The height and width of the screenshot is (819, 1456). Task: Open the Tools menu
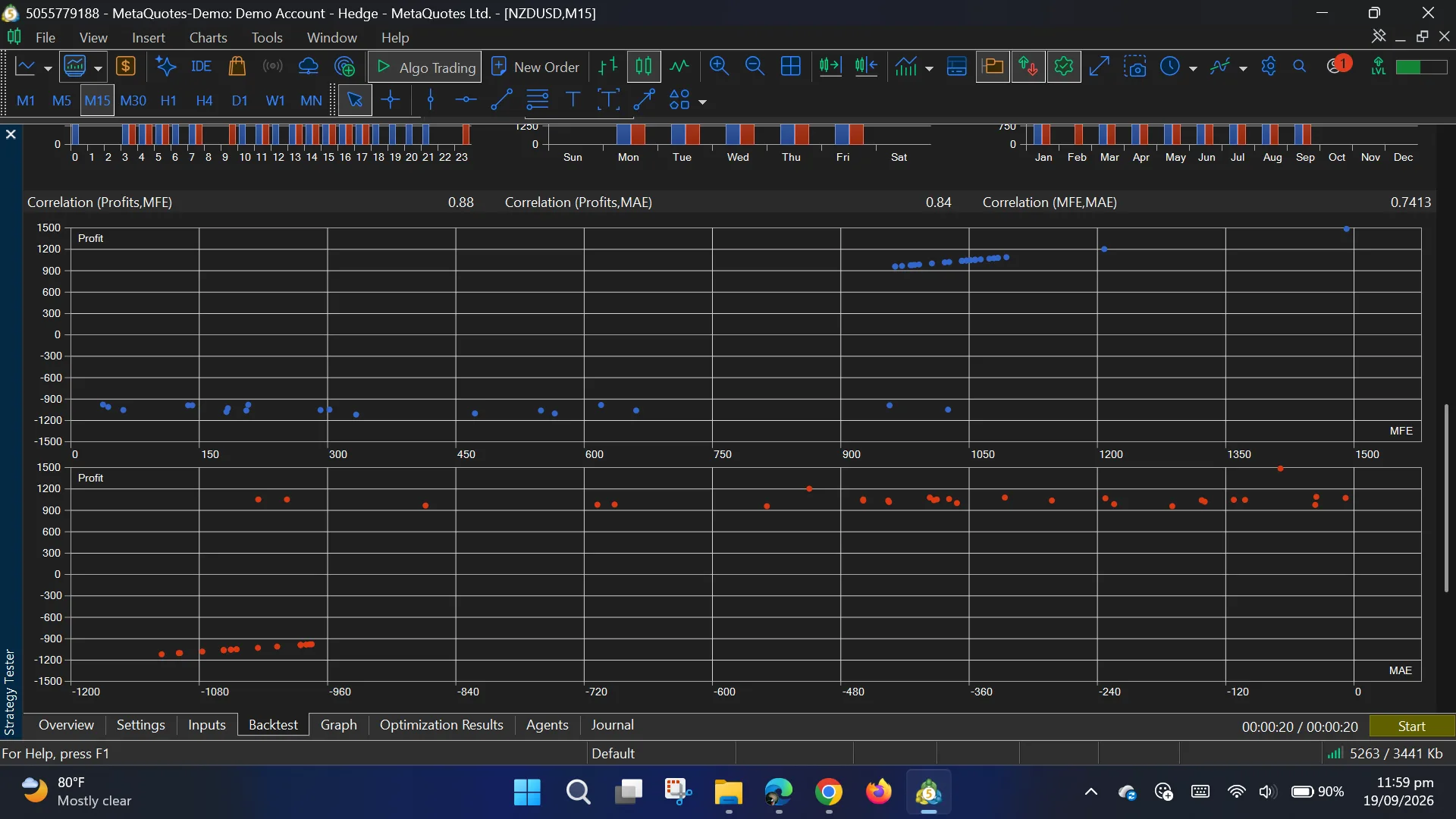(267, 37)
